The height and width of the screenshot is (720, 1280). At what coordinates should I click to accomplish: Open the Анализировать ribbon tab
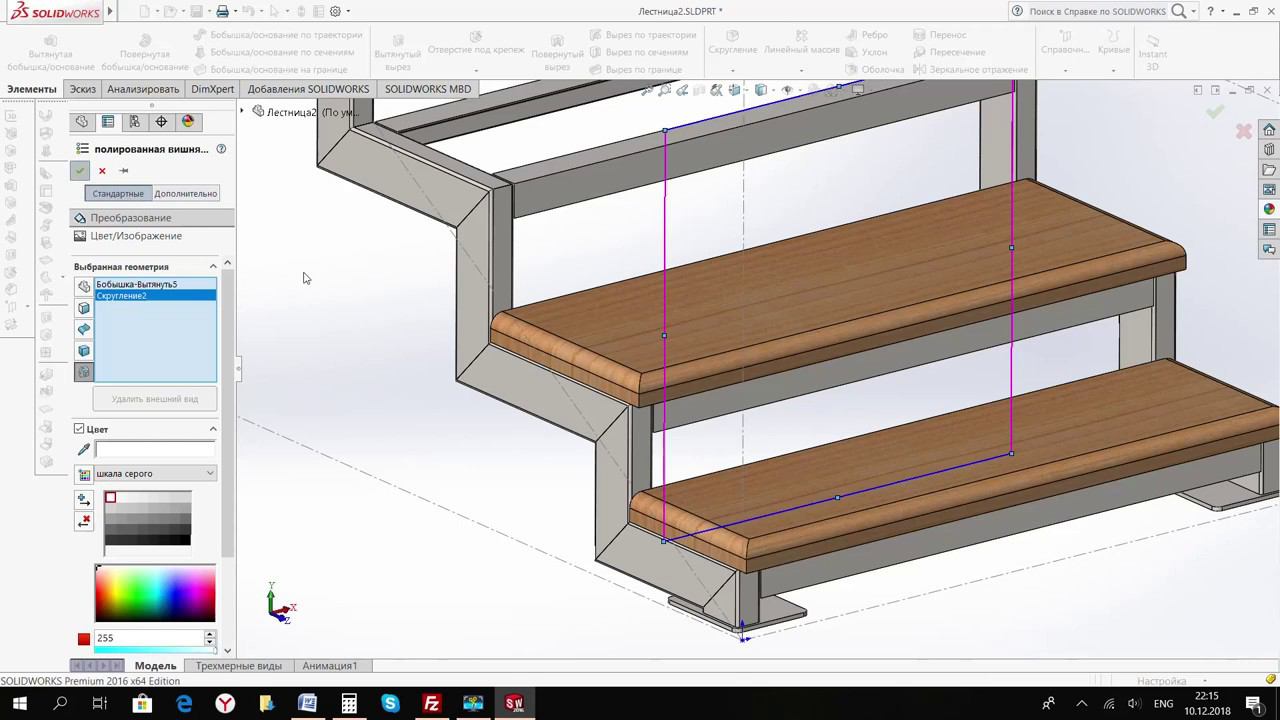(x=143, y=89)
